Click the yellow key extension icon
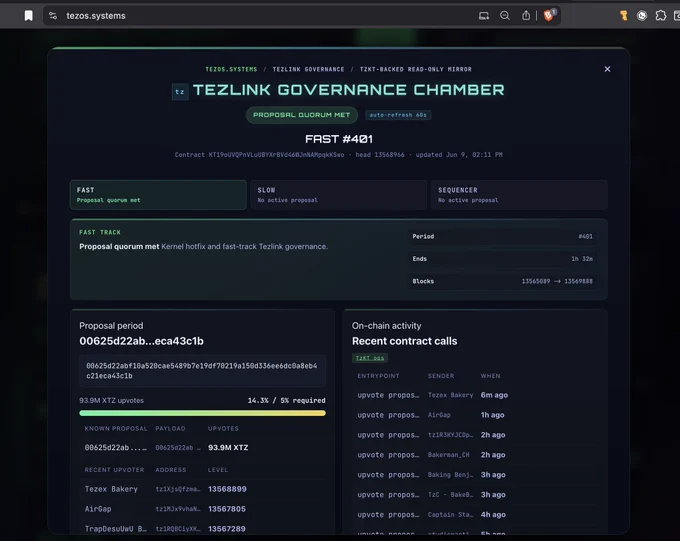Screen dimensions: 680x541 624,16
